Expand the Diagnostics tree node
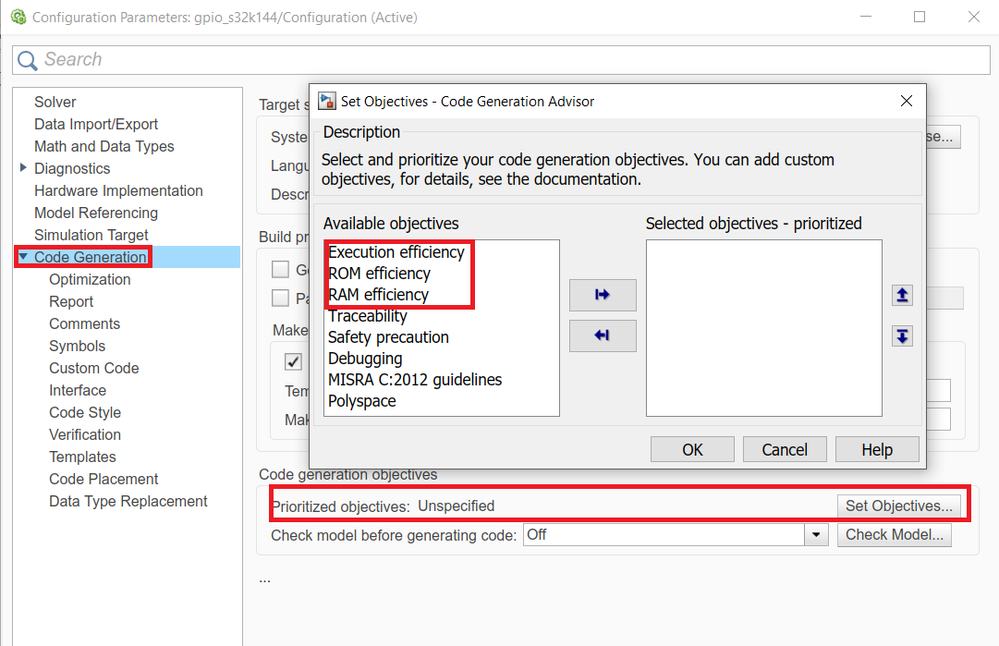 [24, 168]
